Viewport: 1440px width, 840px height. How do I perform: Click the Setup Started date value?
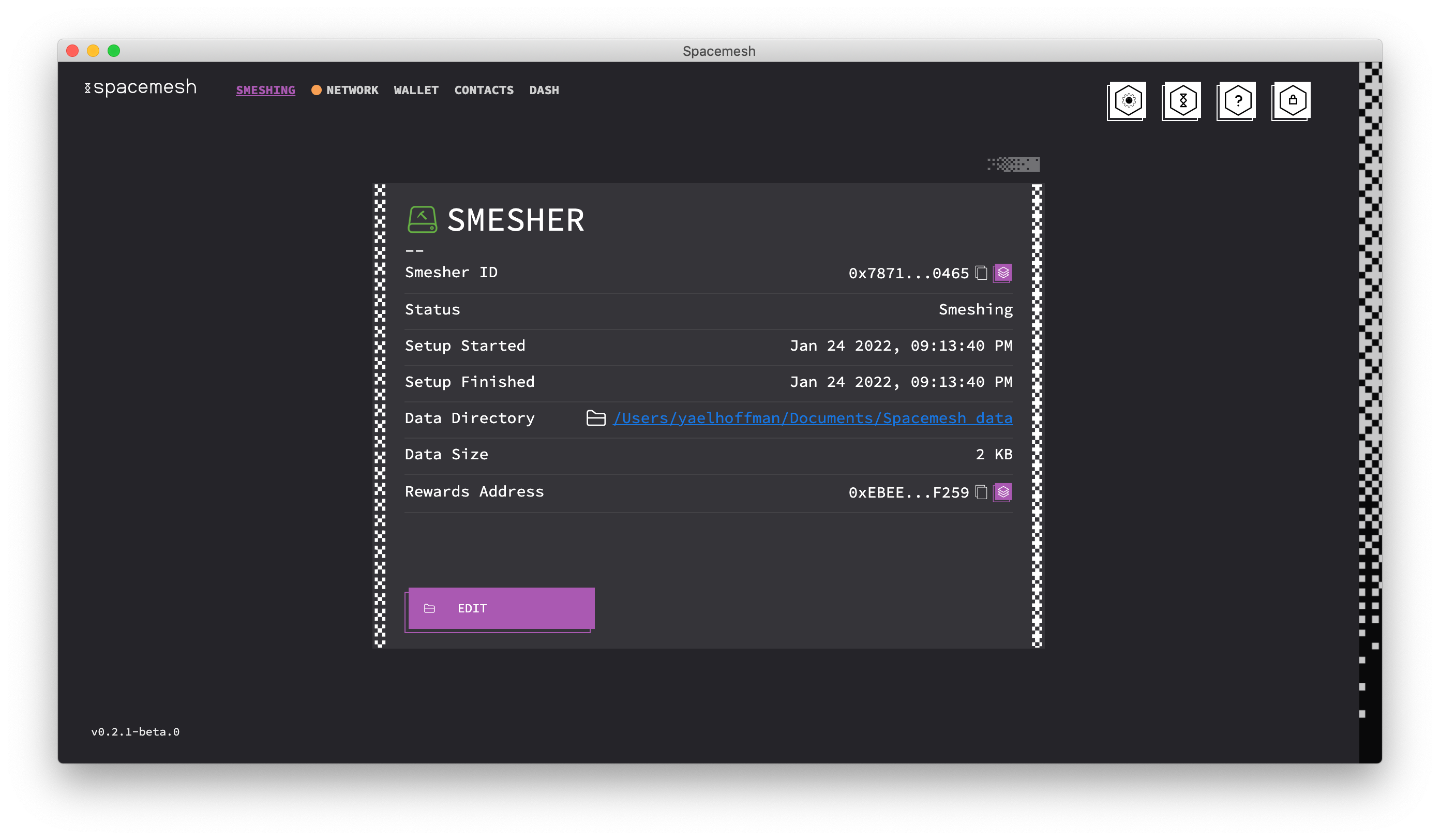point(902,346)
